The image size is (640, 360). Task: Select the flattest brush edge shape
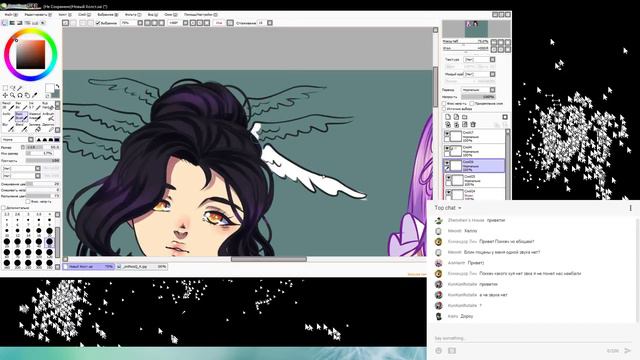[x=57, y=140]
